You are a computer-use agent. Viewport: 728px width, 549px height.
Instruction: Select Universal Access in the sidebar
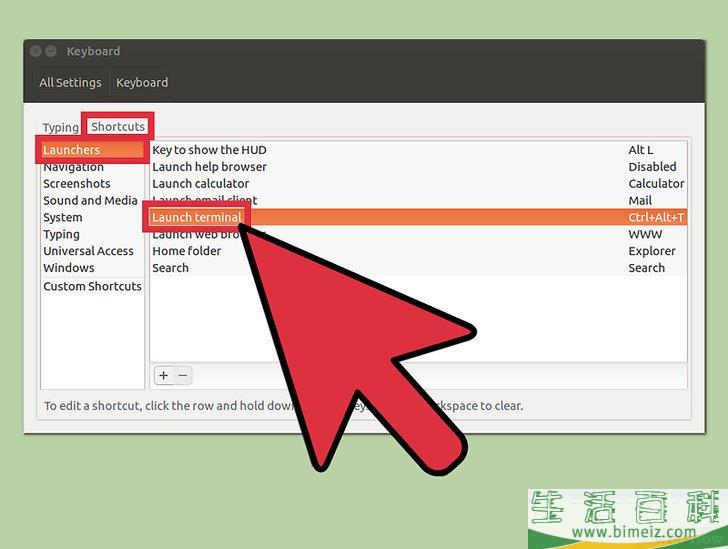88,251
